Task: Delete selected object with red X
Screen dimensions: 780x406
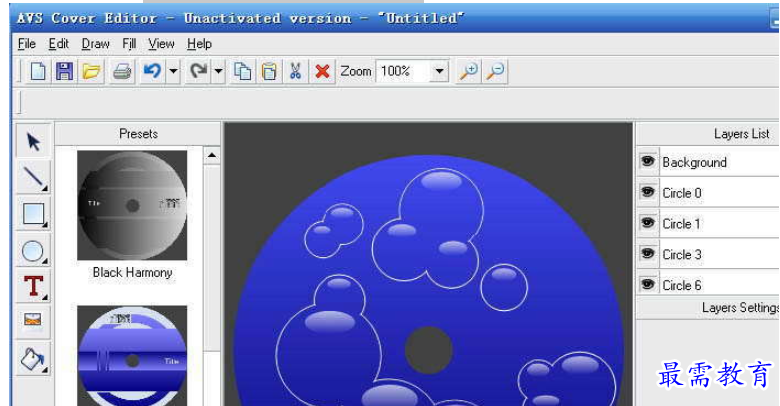Action: 322,71
